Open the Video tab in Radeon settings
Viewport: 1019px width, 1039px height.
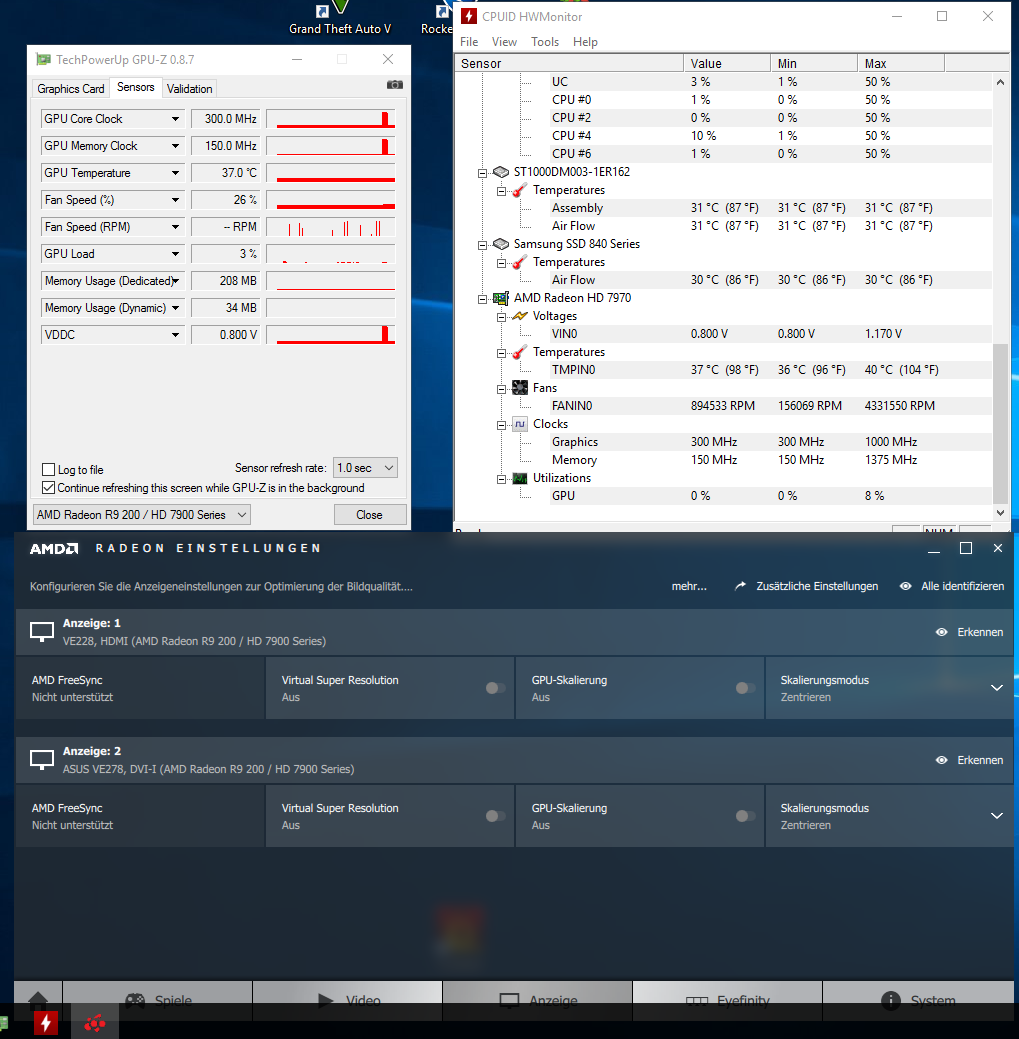pyautogui.click(x=348, y=1001)
